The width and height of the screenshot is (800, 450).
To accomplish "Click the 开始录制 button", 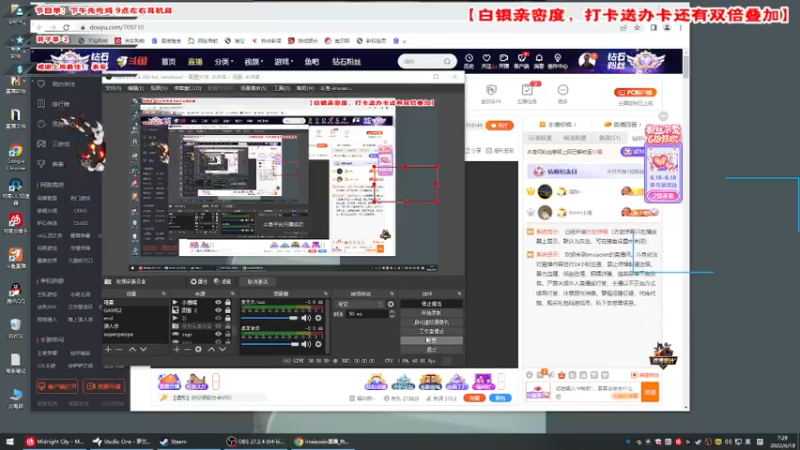I will click(x=431, y=313).
